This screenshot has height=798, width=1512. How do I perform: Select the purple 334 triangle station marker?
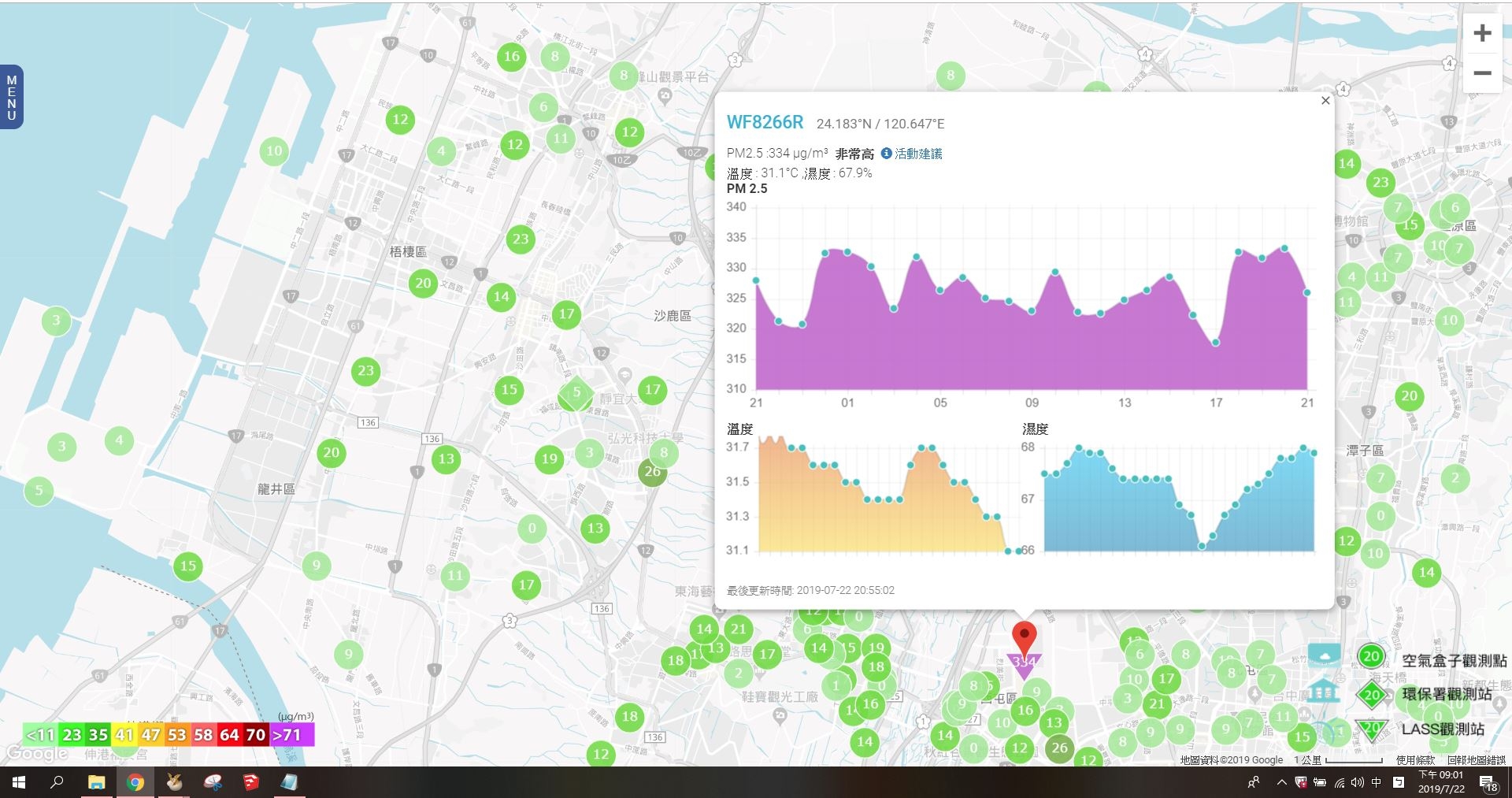point(1024,664)
